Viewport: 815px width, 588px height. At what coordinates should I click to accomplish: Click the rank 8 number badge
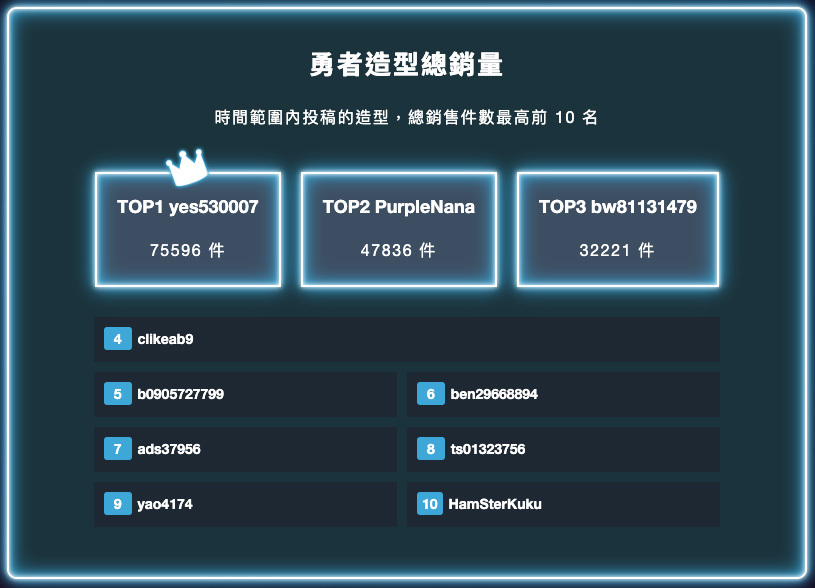click(430, 449)
